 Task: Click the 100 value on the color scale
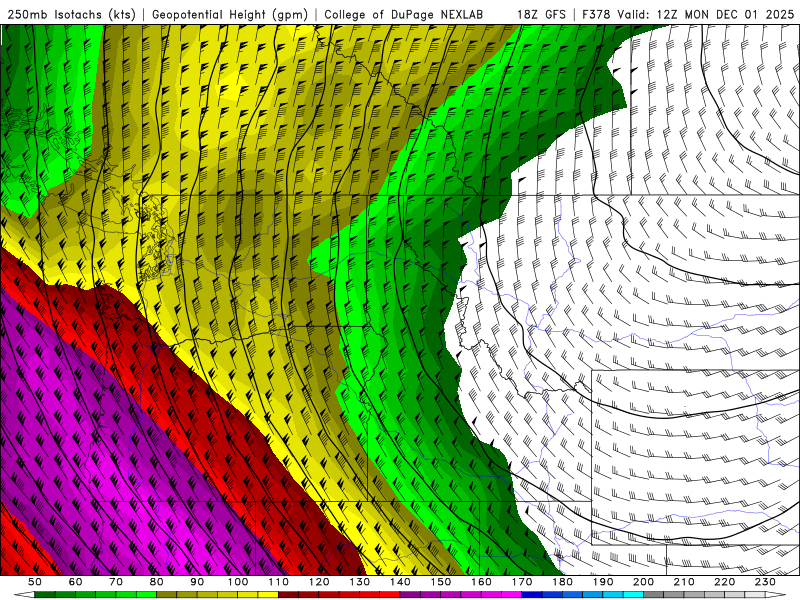click(238, 582)
